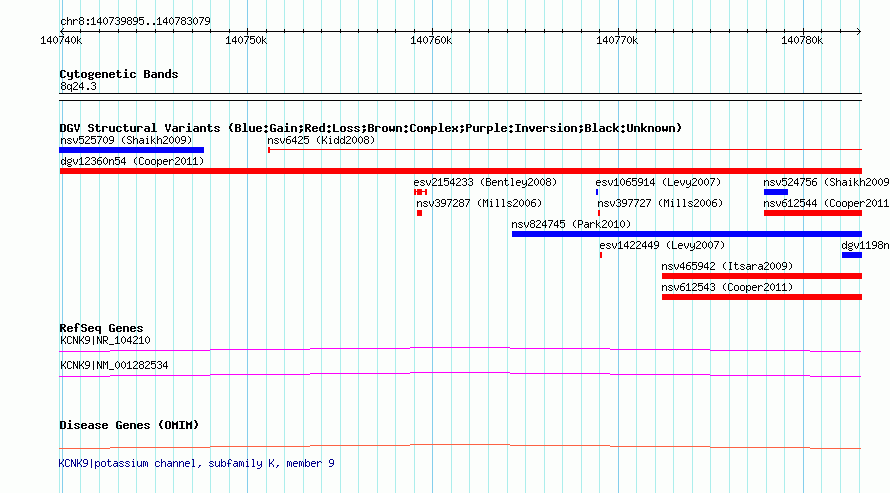The height and width of the screenshot is (493, 890).
Task: Click the Cytogenetic Bands track heading
Action: [x=119, y=74]
